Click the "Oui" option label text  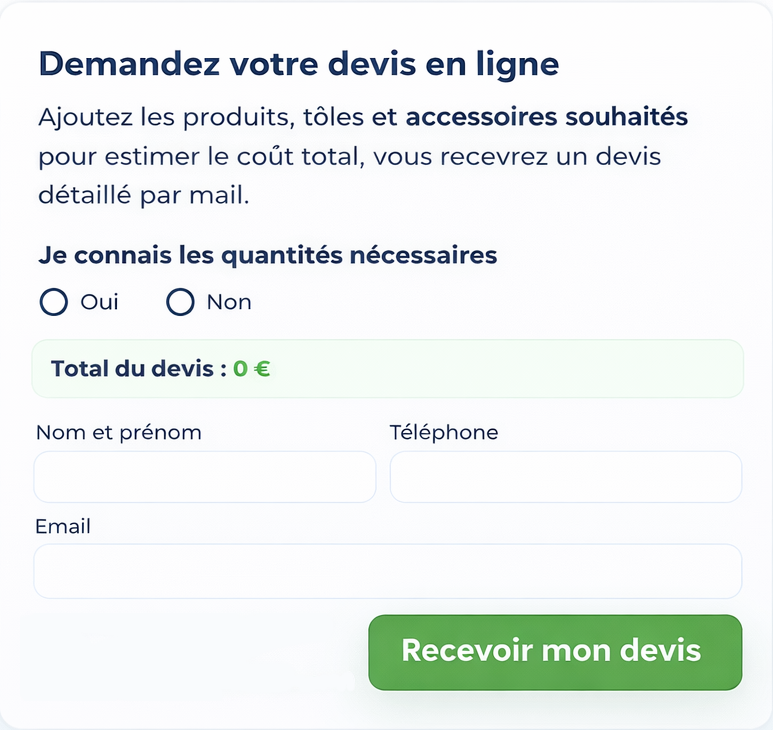pos(99,302)
